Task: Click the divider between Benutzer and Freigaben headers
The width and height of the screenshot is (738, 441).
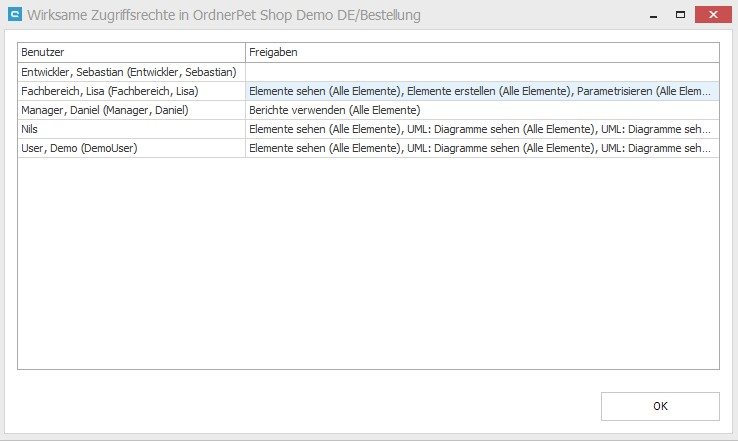Action: pos(245,52)
